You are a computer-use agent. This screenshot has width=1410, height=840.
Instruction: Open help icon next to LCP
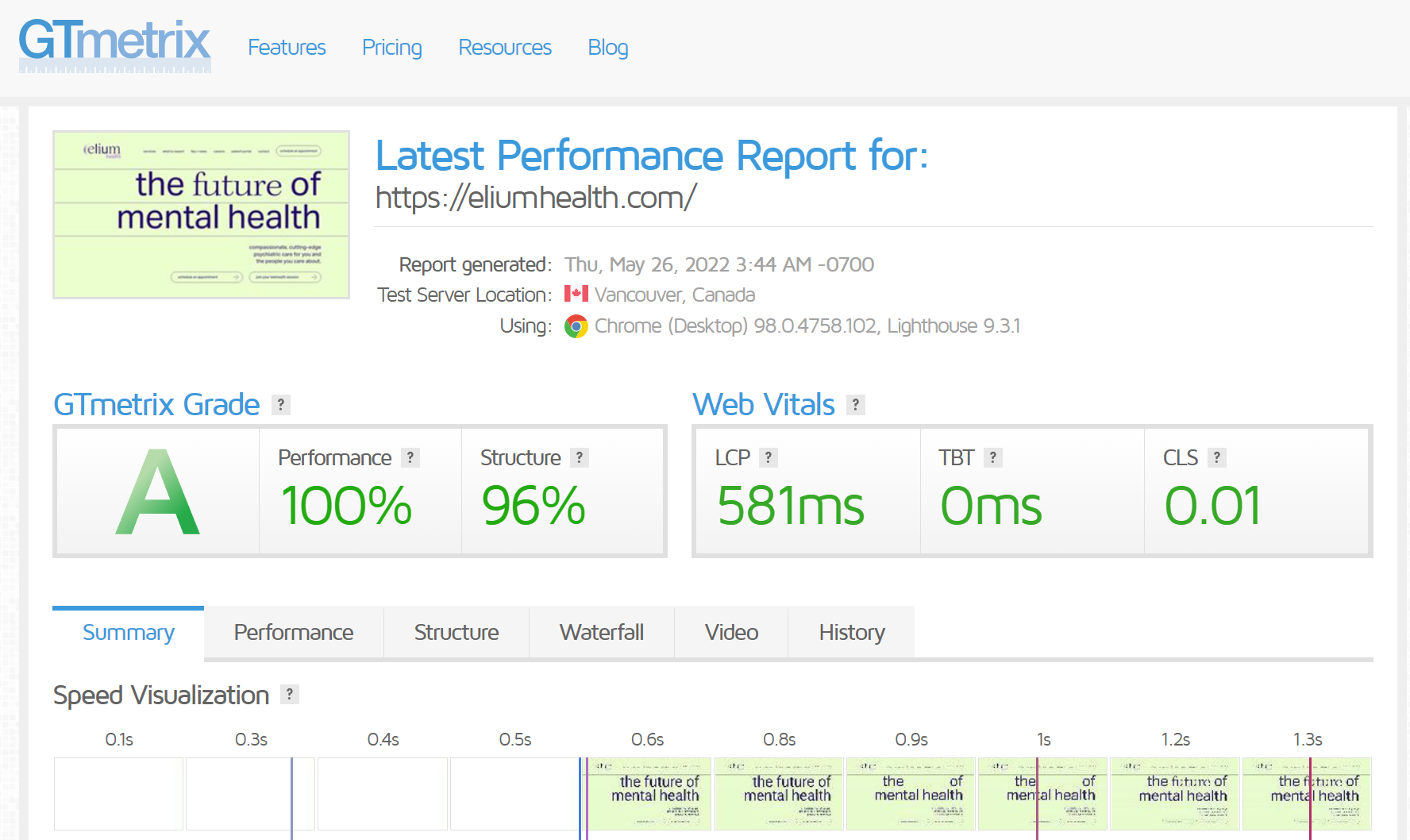click(768, 457)
